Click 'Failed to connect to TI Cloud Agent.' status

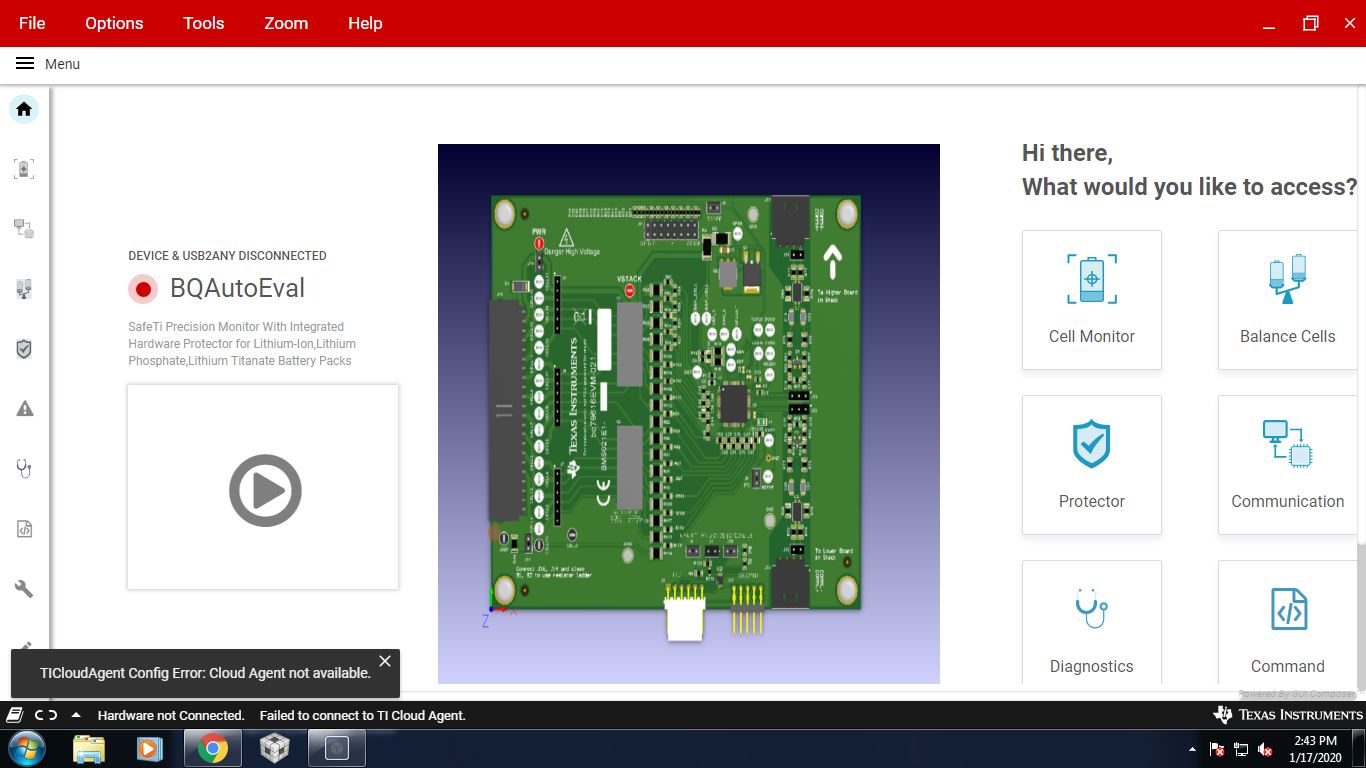[363, 715]
